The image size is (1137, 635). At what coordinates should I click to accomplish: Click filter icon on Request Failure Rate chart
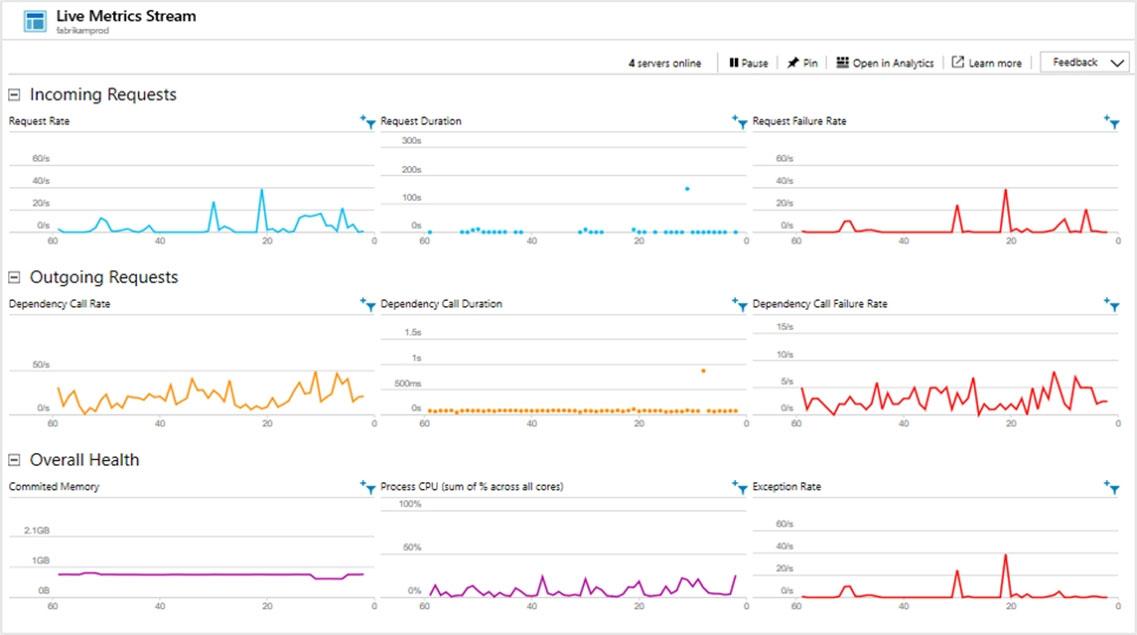click(1111, 122)
